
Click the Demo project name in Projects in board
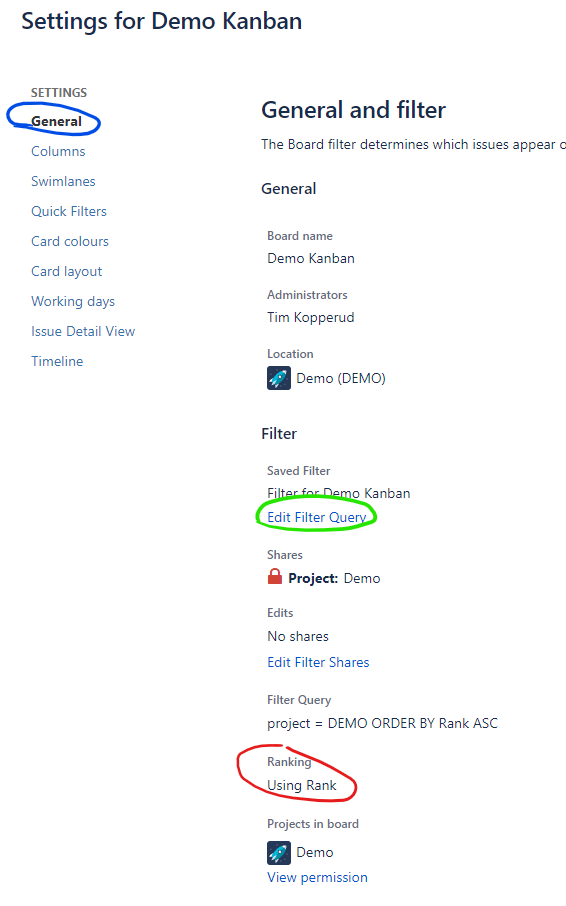click(315, 852)
